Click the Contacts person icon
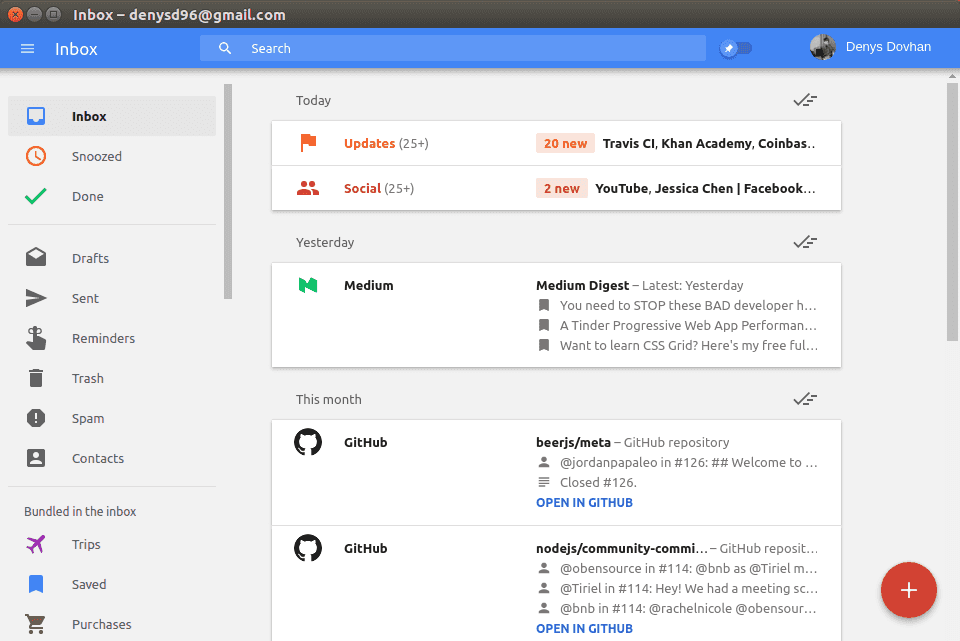The image size is (960, 641). click(36, 458)
